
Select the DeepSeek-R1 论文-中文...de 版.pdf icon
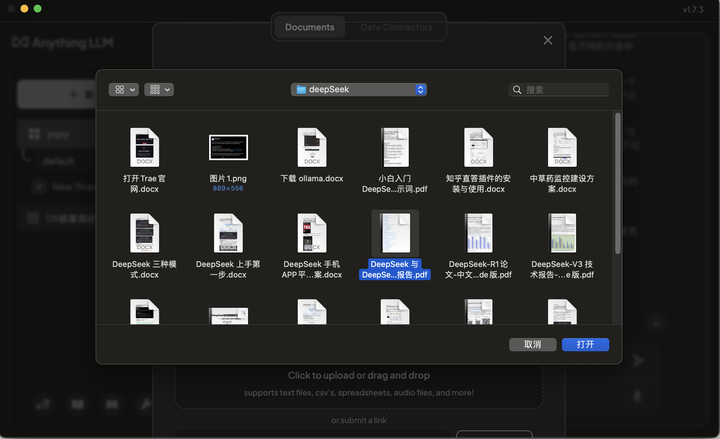(478, 233)
